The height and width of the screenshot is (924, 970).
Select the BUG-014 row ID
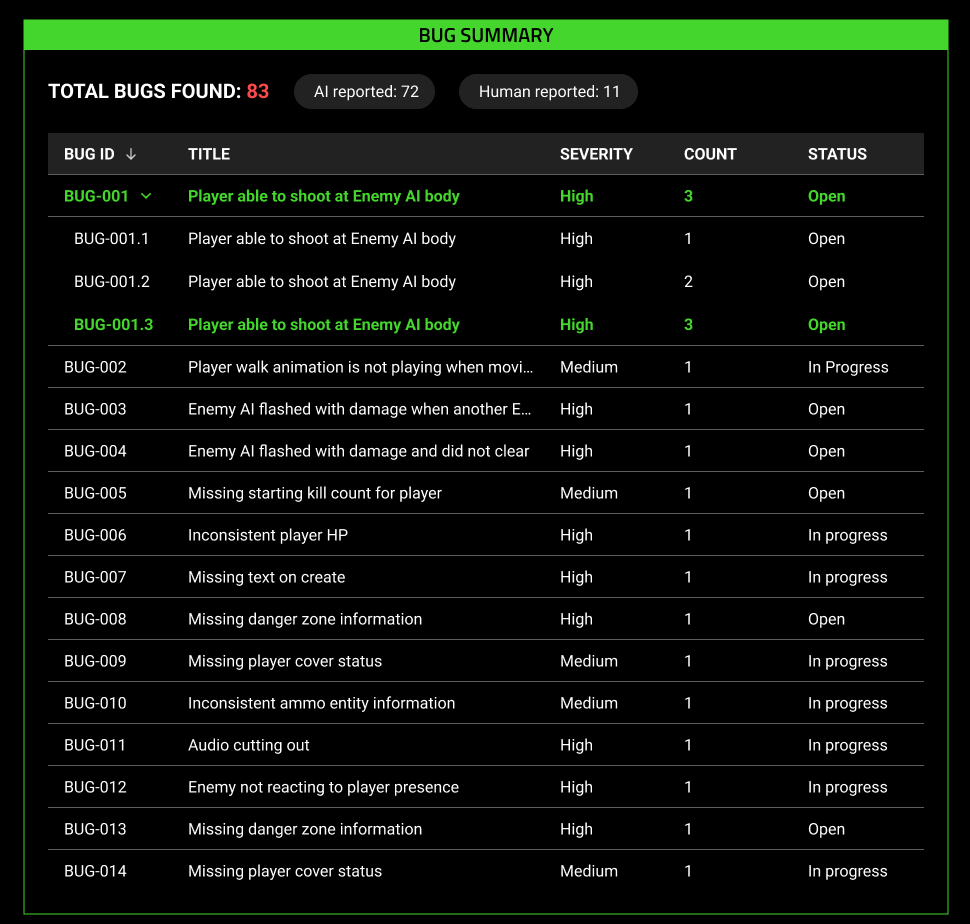[95, 872]
